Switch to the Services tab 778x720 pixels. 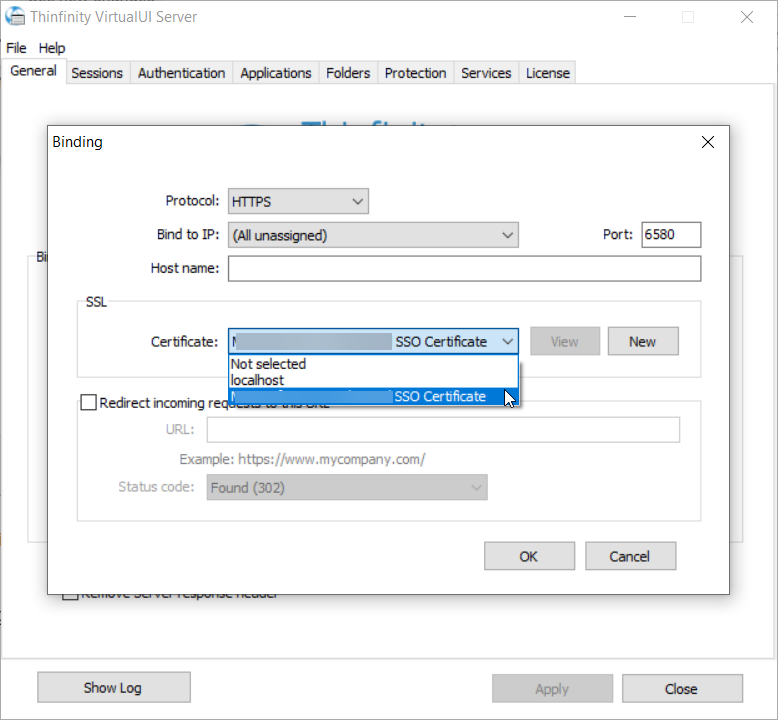click(486, 73)
